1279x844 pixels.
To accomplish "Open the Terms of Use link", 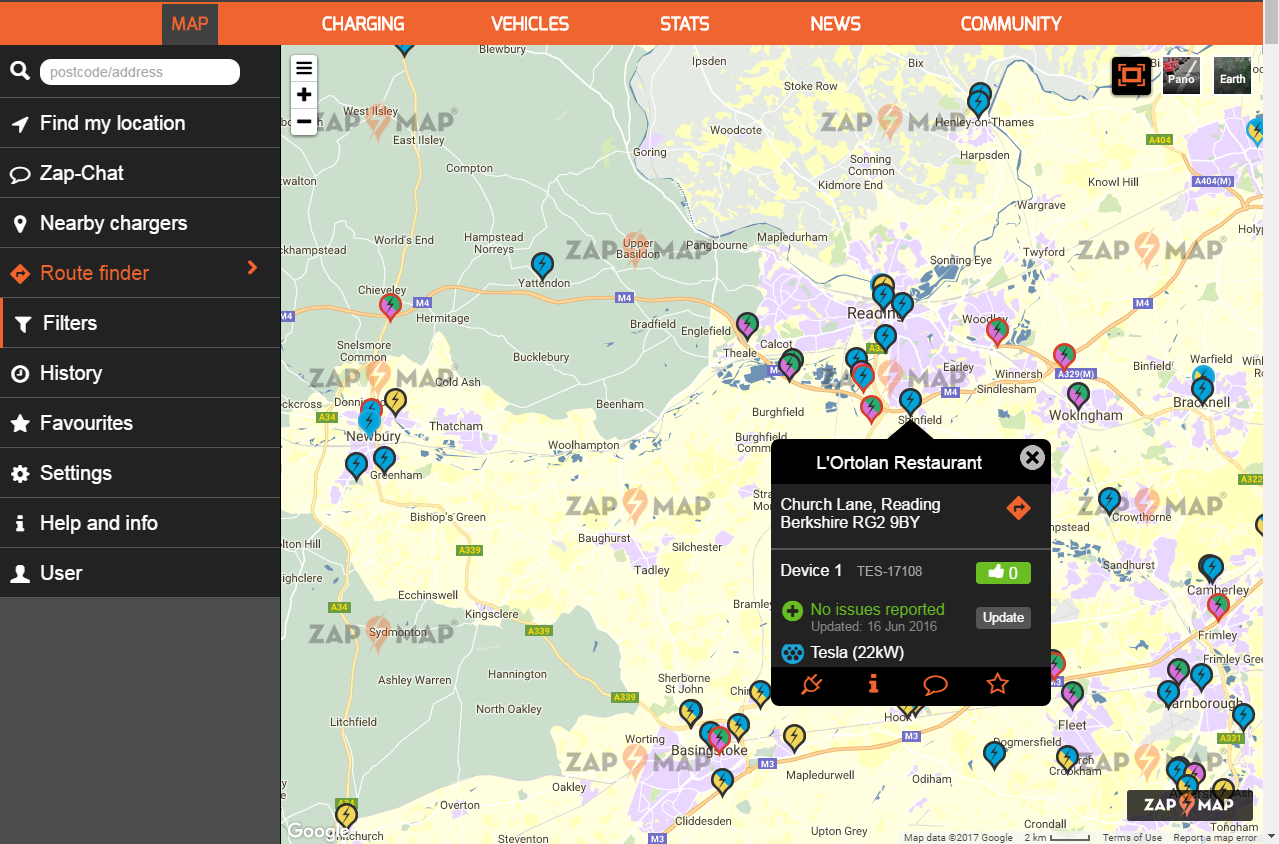I will [x=1132, y=838].
